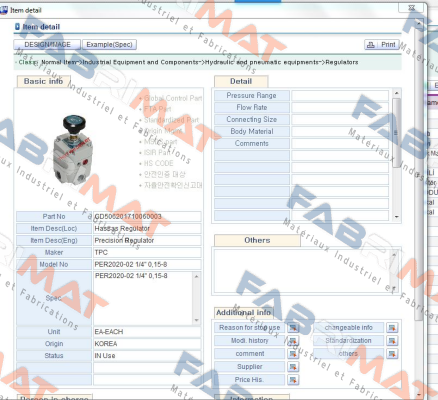Click the ISIR Part text
This screenshot has width=438, height=400.
click(x=157, y=152)
